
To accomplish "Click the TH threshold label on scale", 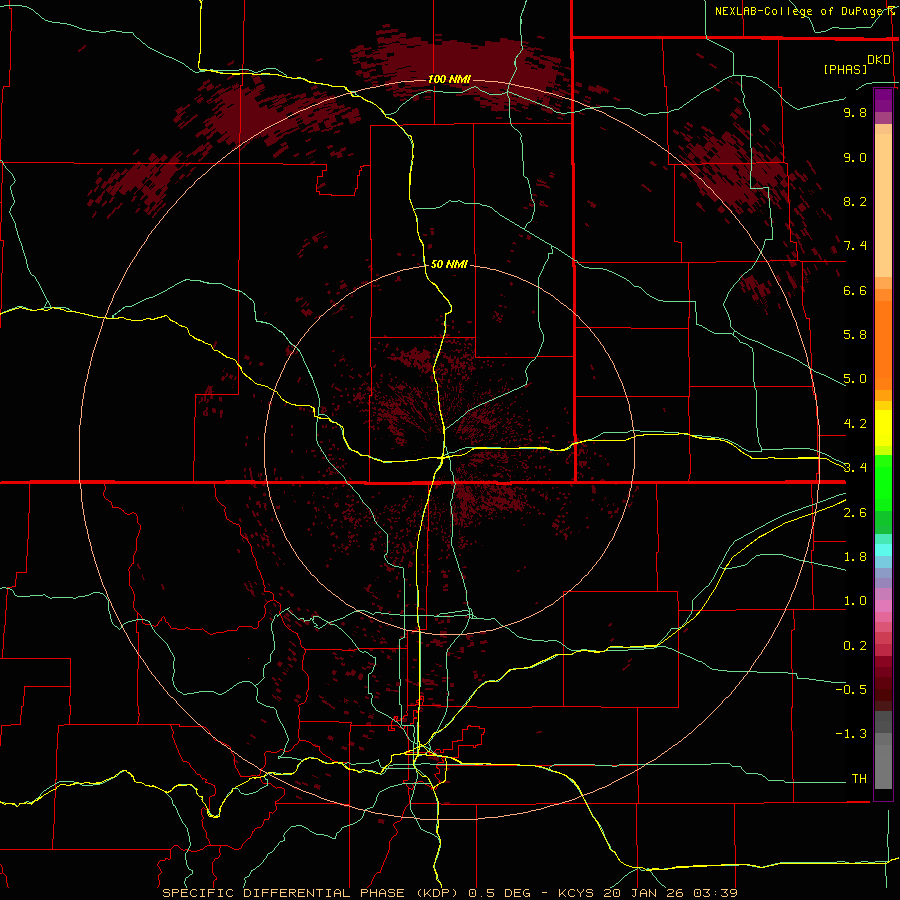I will (859, 779).
